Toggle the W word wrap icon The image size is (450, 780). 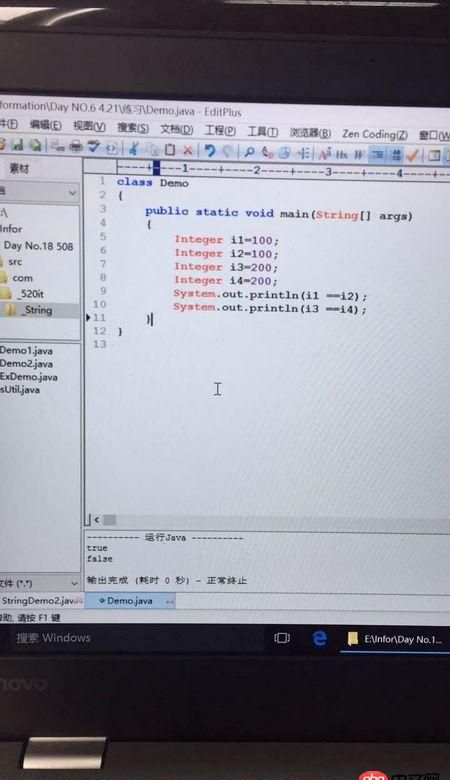359,155
